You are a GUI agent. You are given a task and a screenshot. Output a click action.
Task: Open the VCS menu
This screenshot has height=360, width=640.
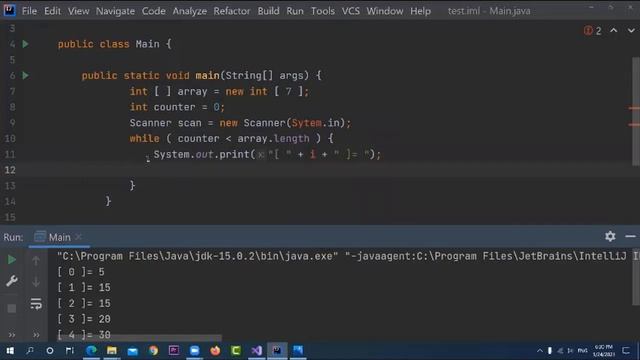[351, 11]
